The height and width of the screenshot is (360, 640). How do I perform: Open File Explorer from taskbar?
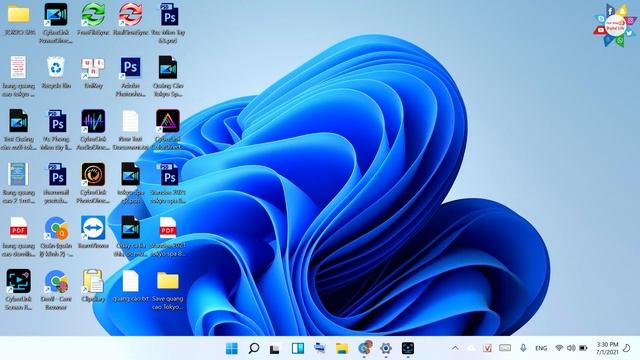(342, 348)
